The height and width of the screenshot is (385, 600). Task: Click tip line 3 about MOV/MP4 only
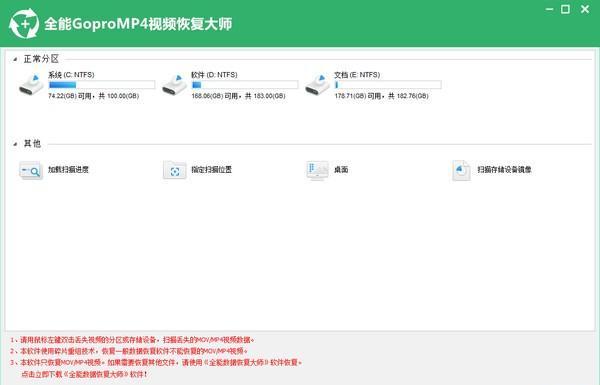tap(156, 362)
